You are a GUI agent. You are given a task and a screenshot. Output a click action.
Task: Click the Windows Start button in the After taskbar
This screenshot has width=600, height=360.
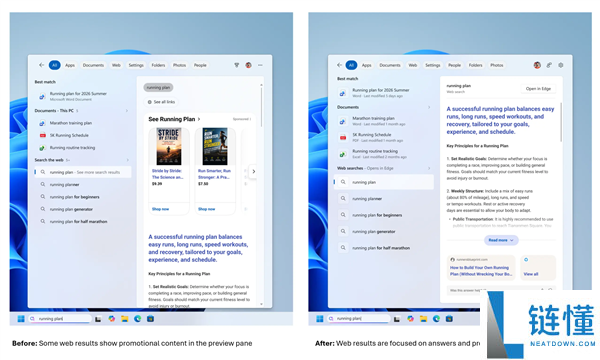click(320, 319)
